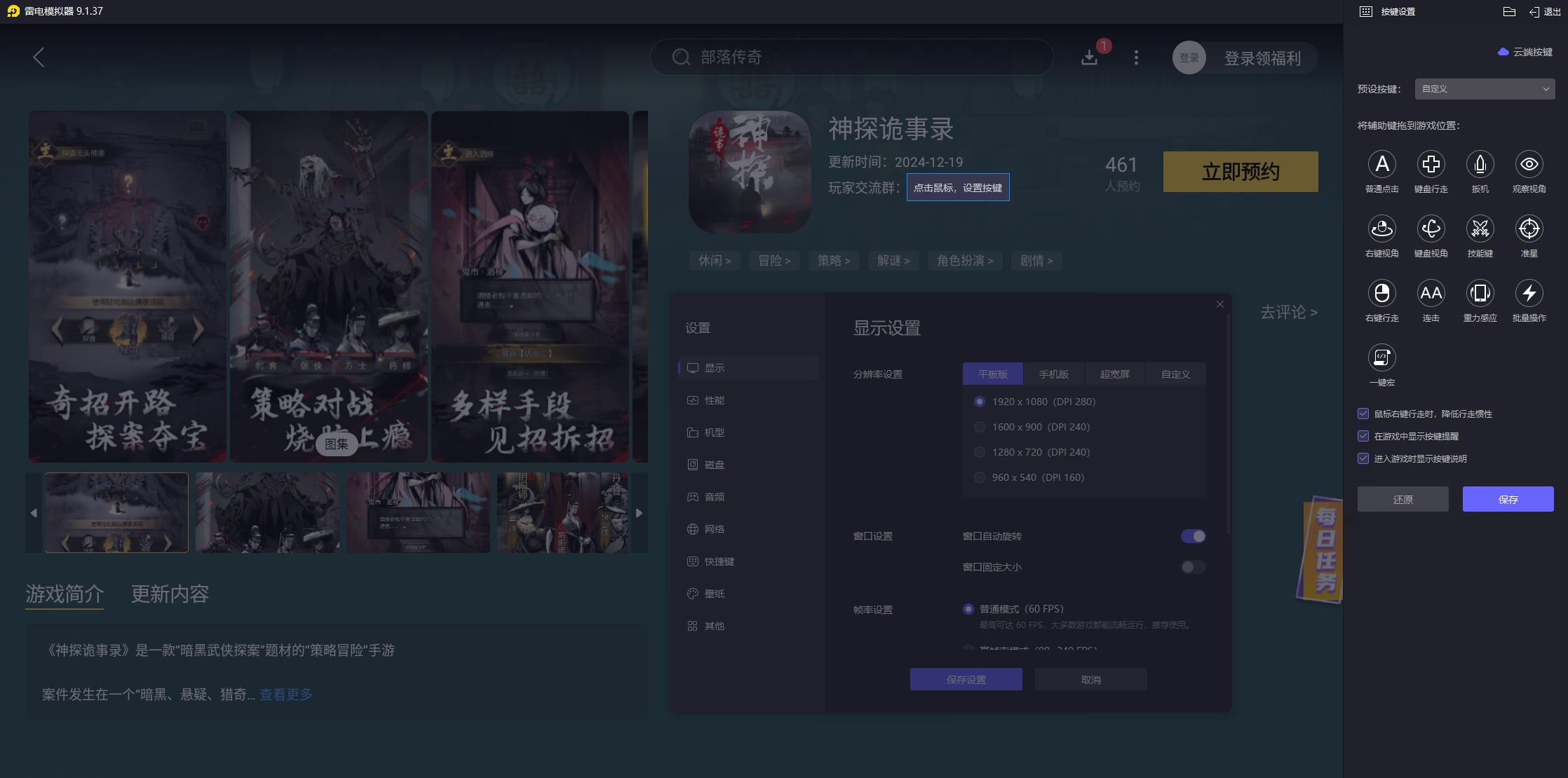Open 性能 settings section
The height and width of the screenshot is (778, 1568).
748,400
